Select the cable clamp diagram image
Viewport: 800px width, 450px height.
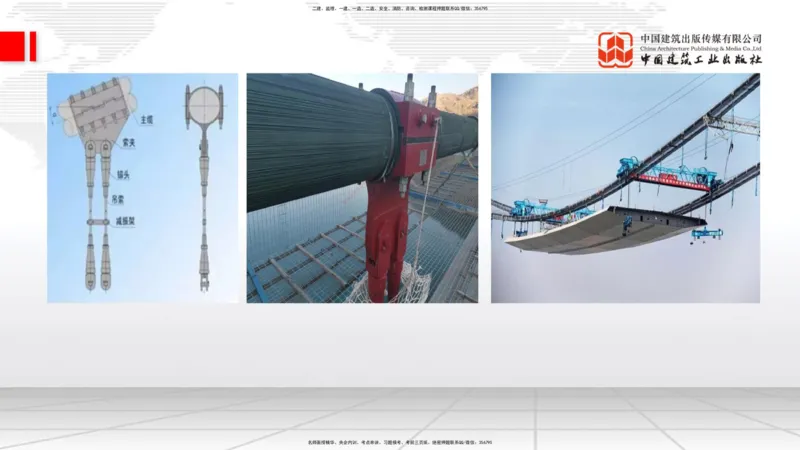point(143,188)
